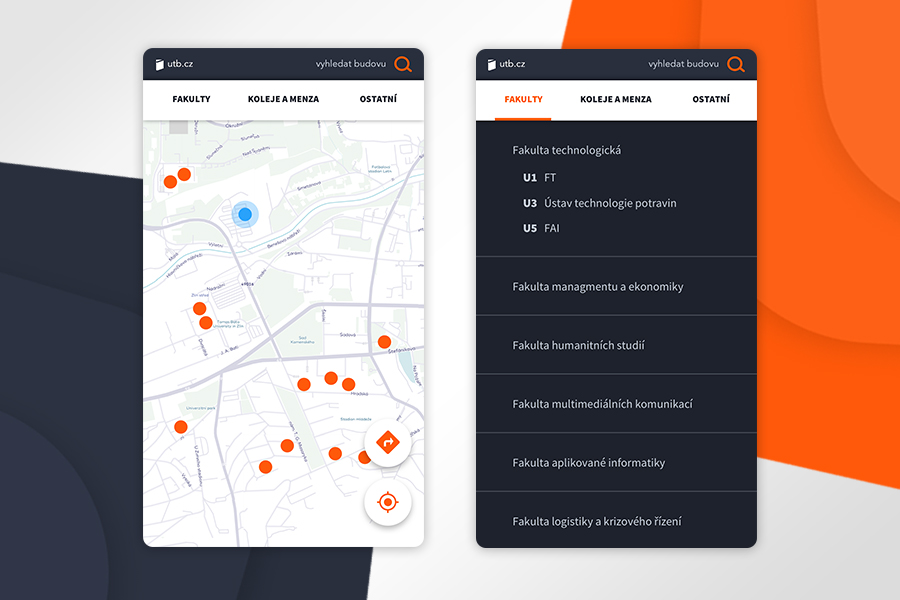Viewport: 900px width, 600px height.
Task: Select building U1 FT
Action: pos(540,178)
